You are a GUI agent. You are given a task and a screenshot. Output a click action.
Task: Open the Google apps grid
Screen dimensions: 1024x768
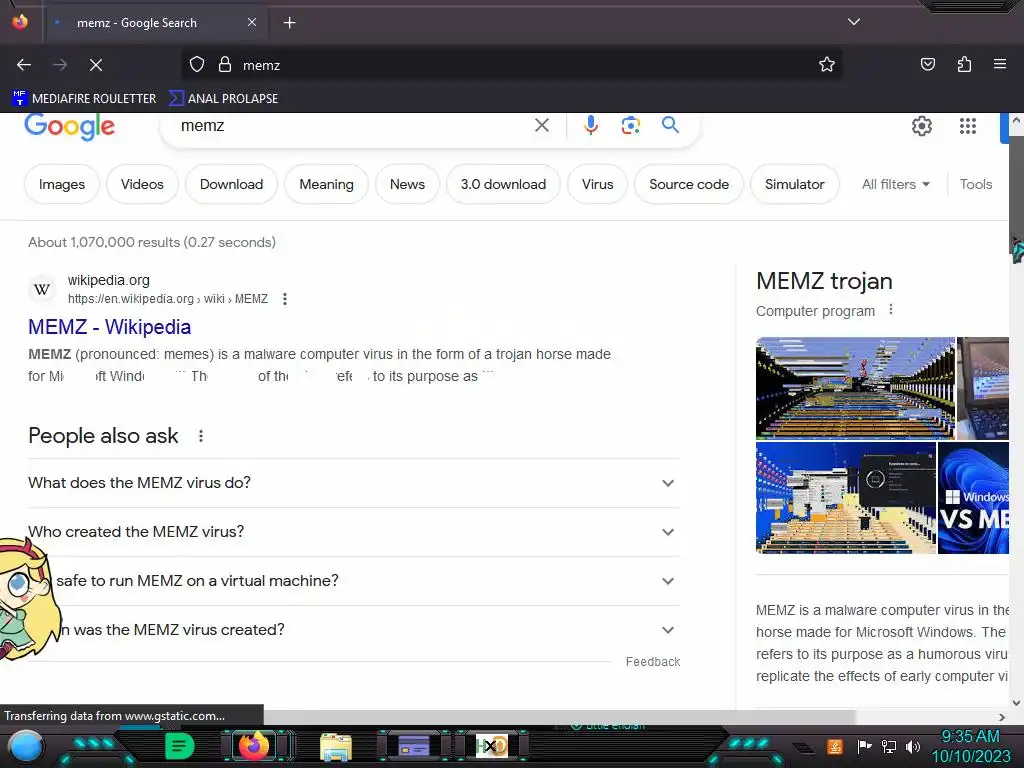(968, 126)
